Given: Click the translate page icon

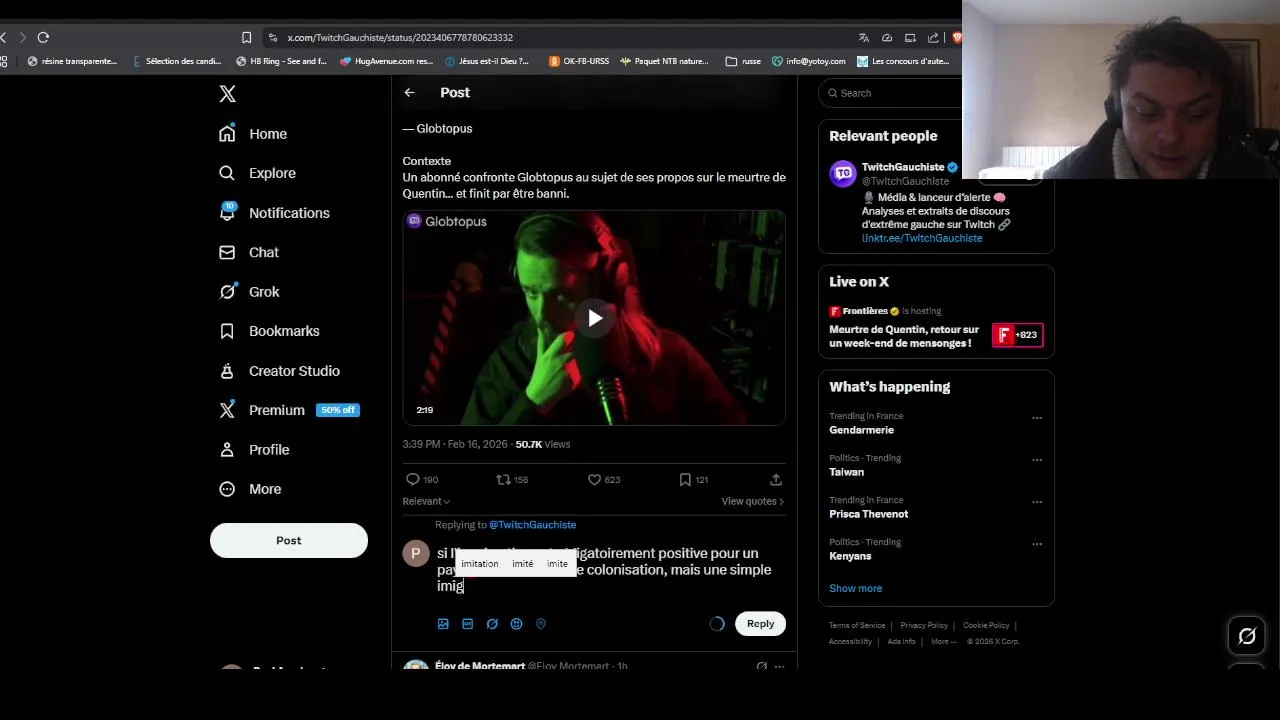Looking at the screenshot, I should coord(863,38).
